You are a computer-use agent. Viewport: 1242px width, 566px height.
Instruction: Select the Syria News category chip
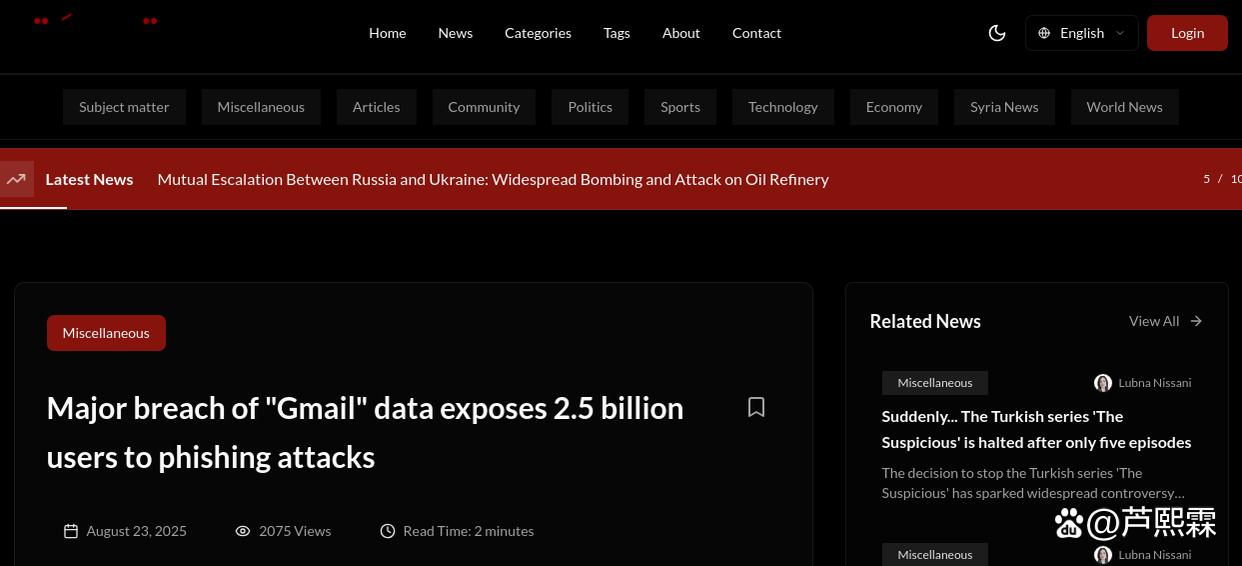pyautogui.click(x=1004, y=107)
